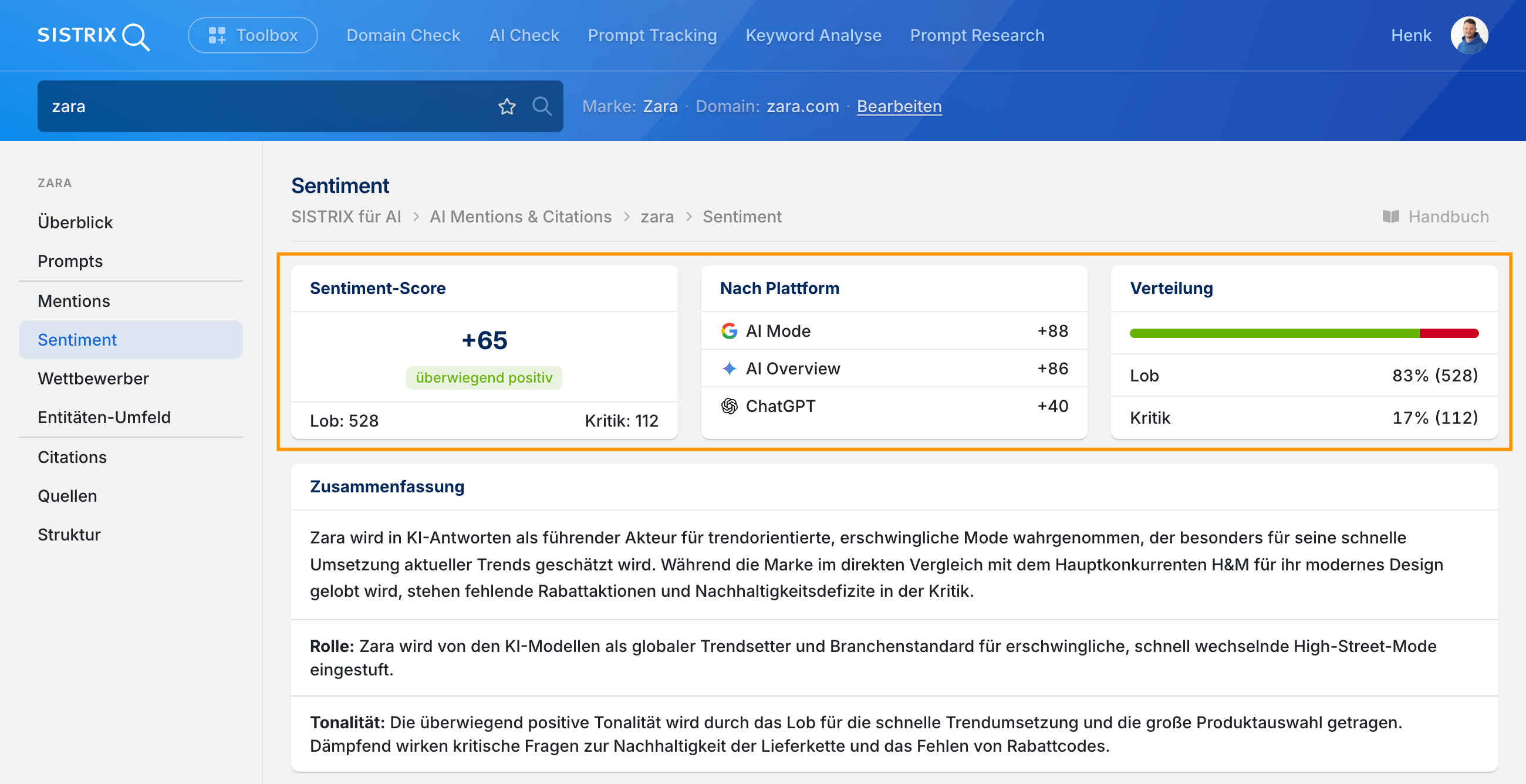Select the ChatGPT platform row

pyautogui.click(x=894, y=406)
